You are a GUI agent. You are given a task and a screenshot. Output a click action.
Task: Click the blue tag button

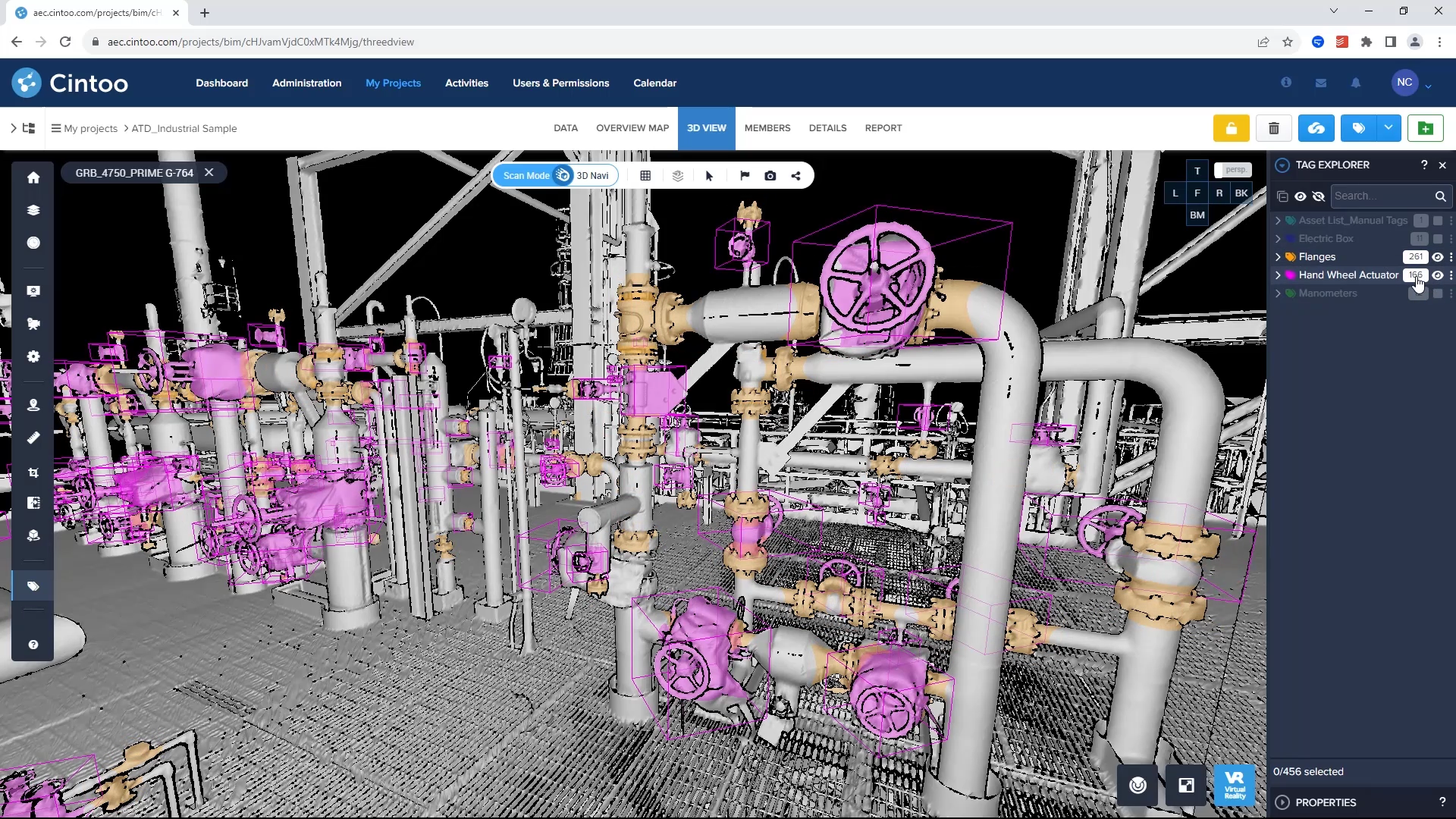tap(1359, 128)
